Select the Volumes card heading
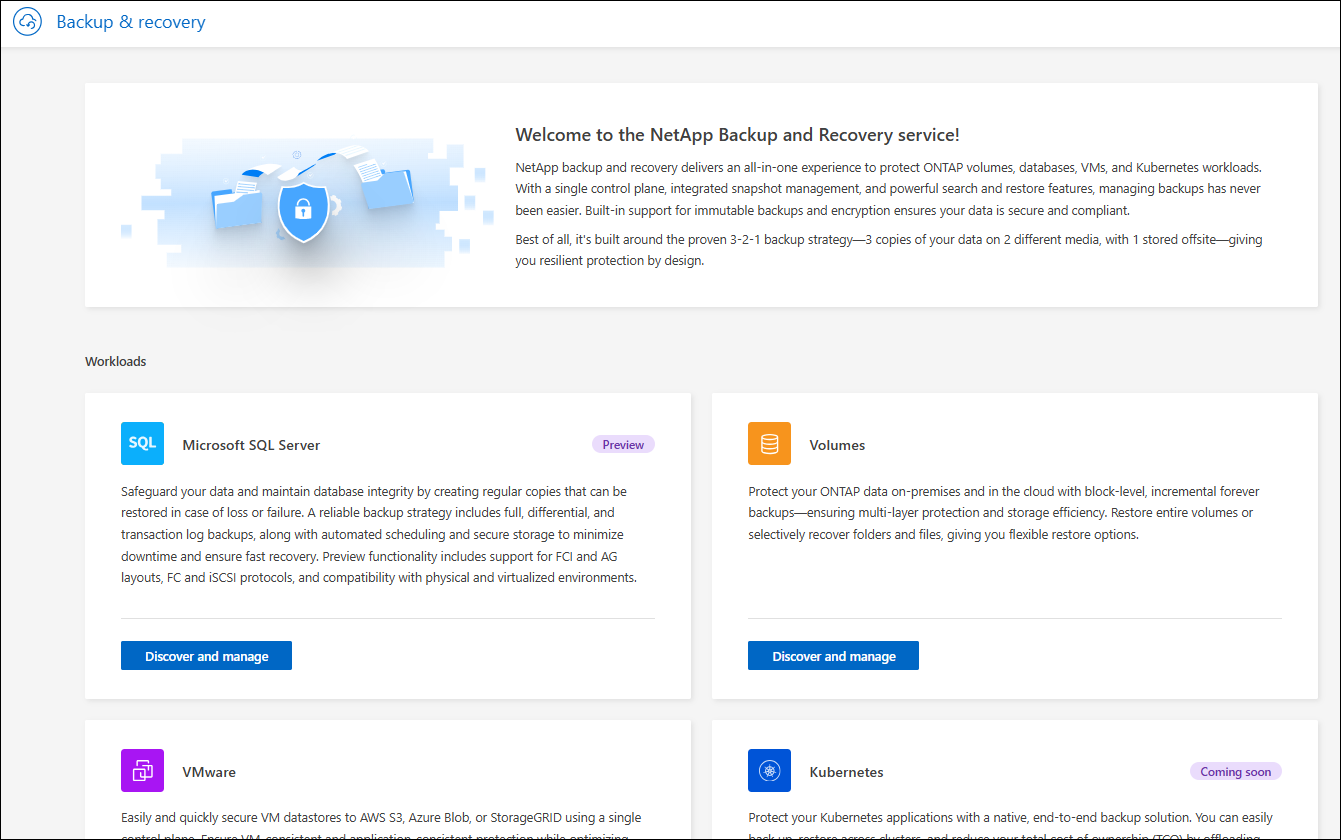Screen dimensions: 1341x840 837,445
